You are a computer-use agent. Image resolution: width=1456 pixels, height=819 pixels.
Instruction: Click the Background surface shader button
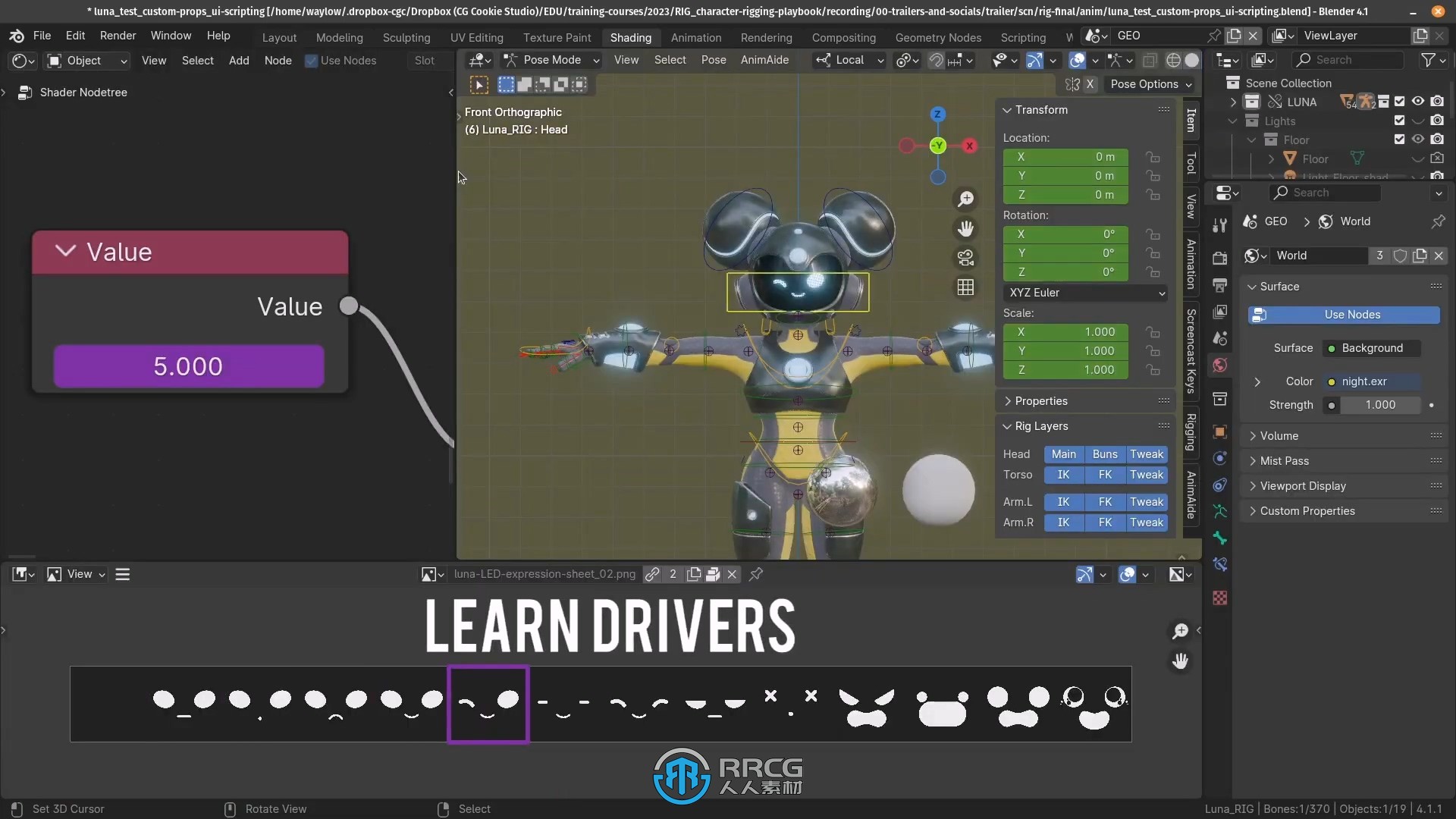point(1373,348)
